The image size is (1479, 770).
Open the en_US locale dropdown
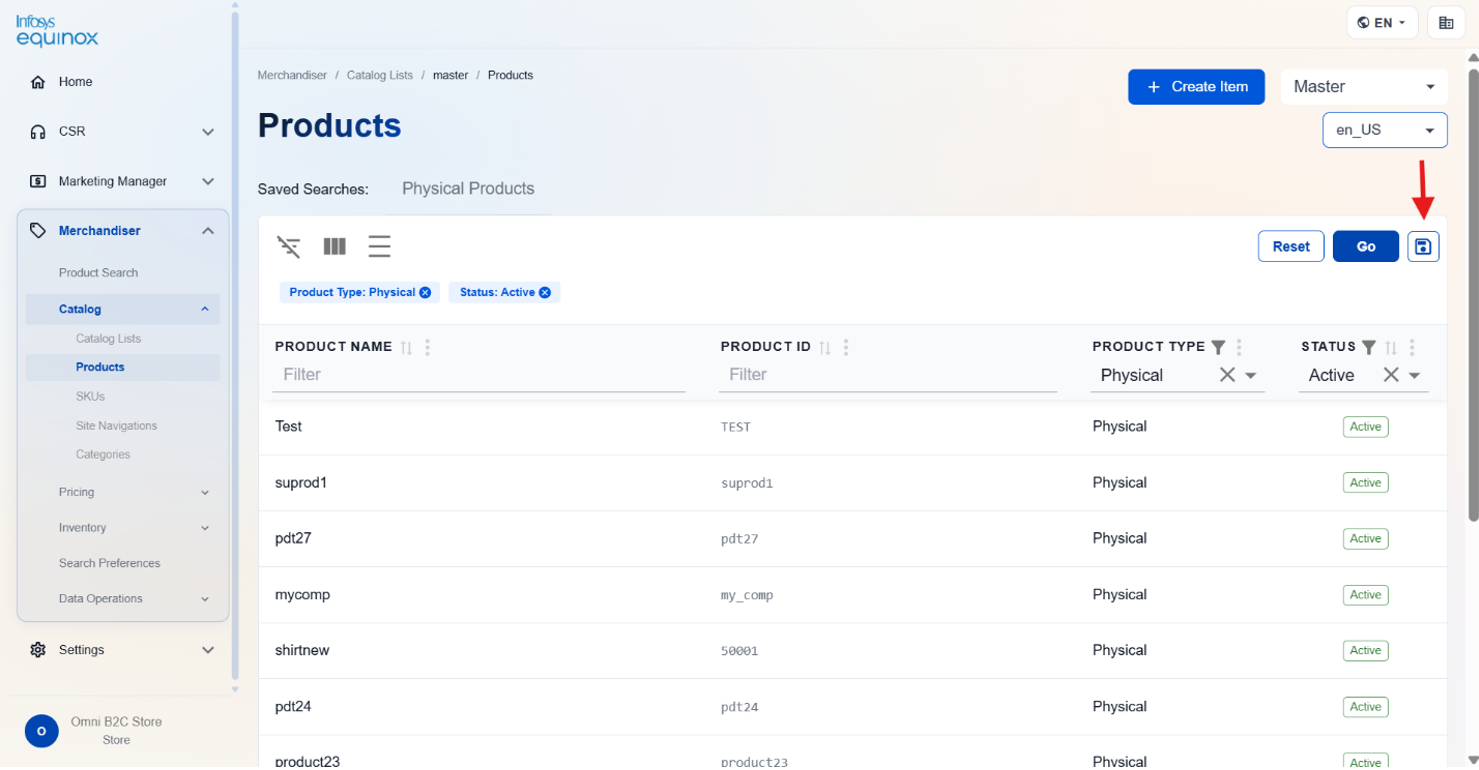tap(1385, 130)
